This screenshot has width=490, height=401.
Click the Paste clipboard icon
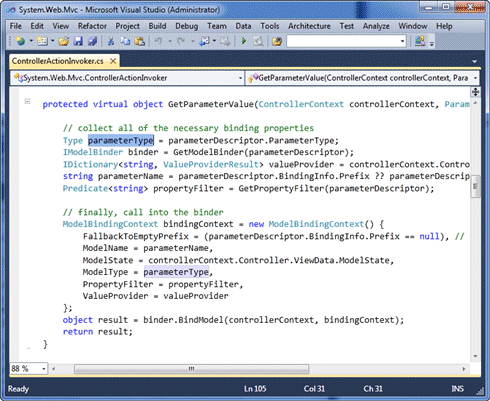(x=140, y=41)
